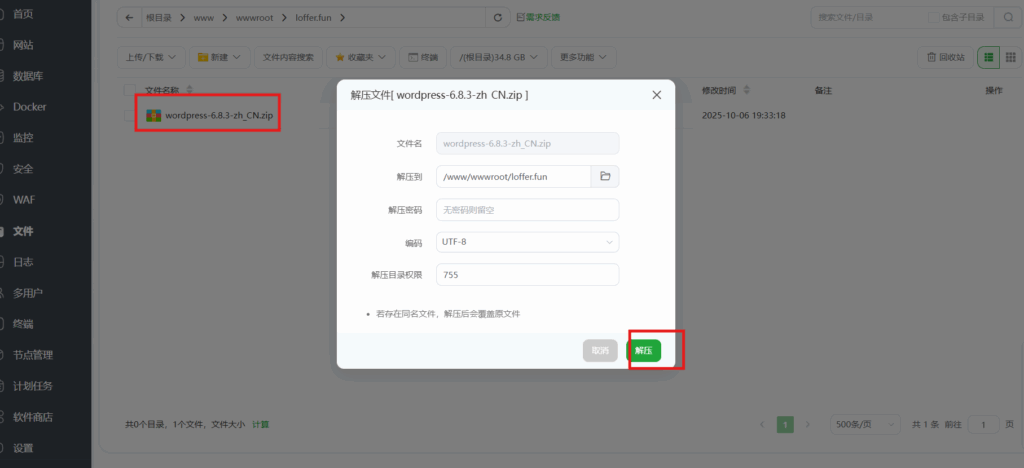Open the /(根目录)34.8 GB disk dropdown
The width and height of the screenshot is (1024, 468).
click(499, 57)
